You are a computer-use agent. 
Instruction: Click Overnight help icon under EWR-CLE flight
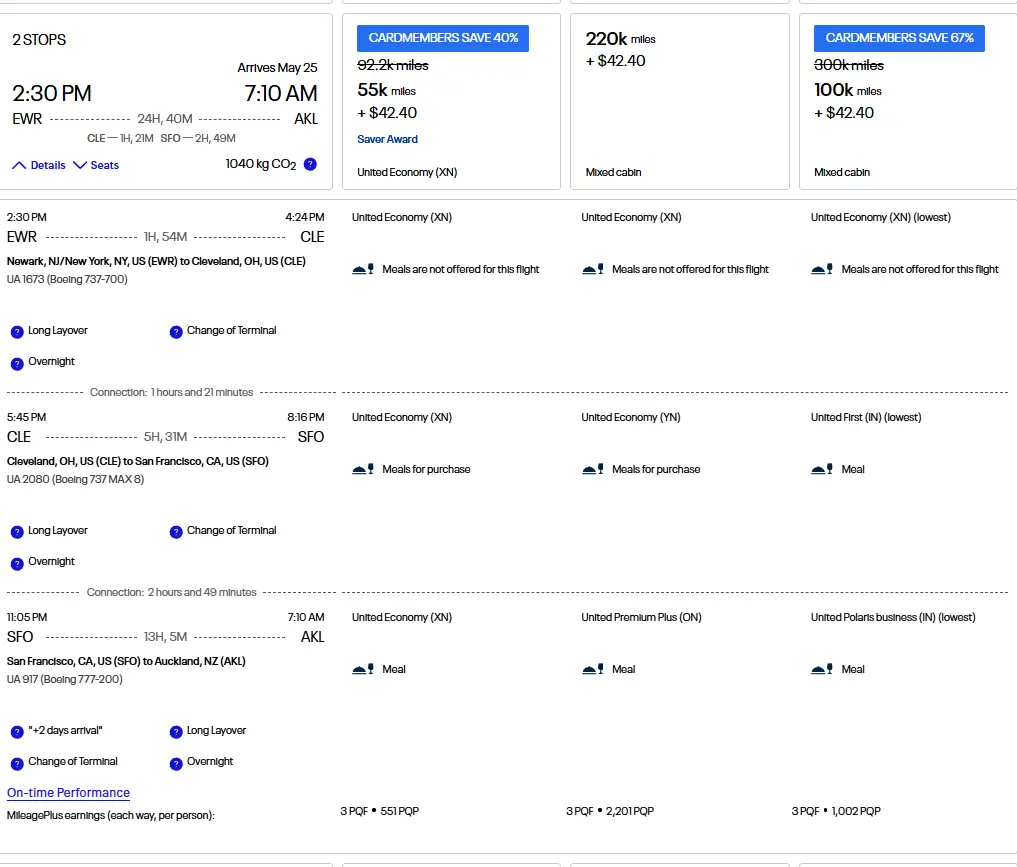pos(17,364)
